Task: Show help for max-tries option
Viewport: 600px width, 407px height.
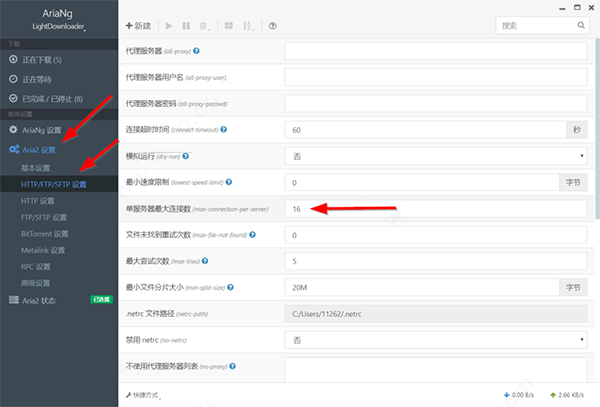Action: (205, 261)
